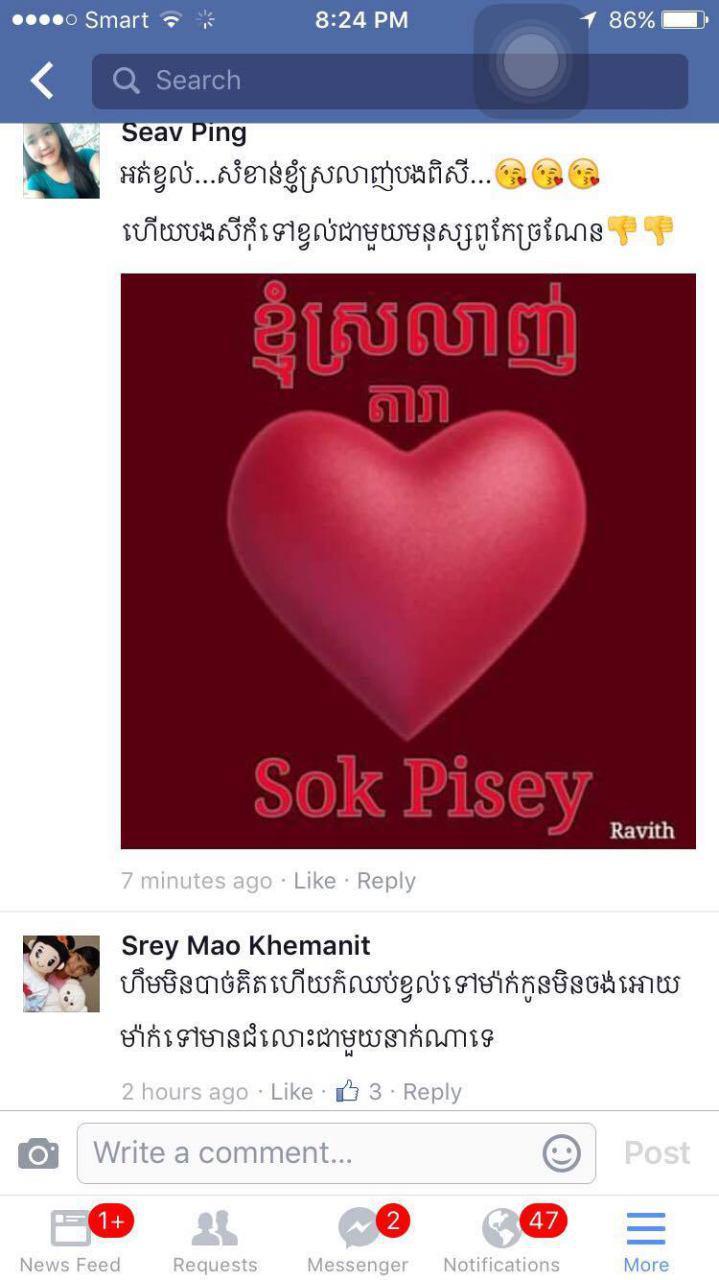Open camera to attach photo
The height and width of the screenshot is (1280, 719).
pos(38,1154)
